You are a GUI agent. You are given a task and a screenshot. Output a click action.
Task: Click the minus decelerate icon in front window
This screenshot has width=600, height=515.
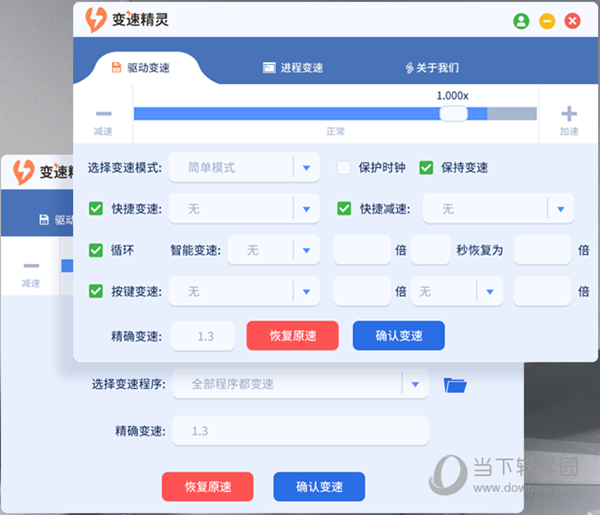point(104,114)
